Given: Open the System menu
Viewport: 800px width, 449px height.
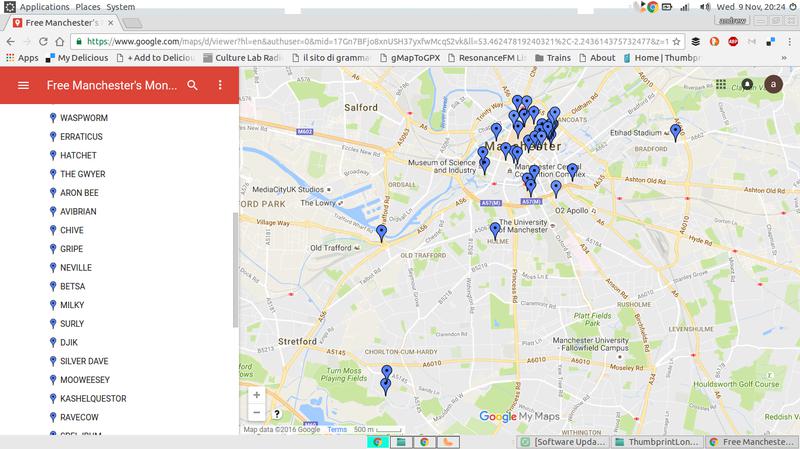Looking at the screenshot, I should (x=120, y=7).
